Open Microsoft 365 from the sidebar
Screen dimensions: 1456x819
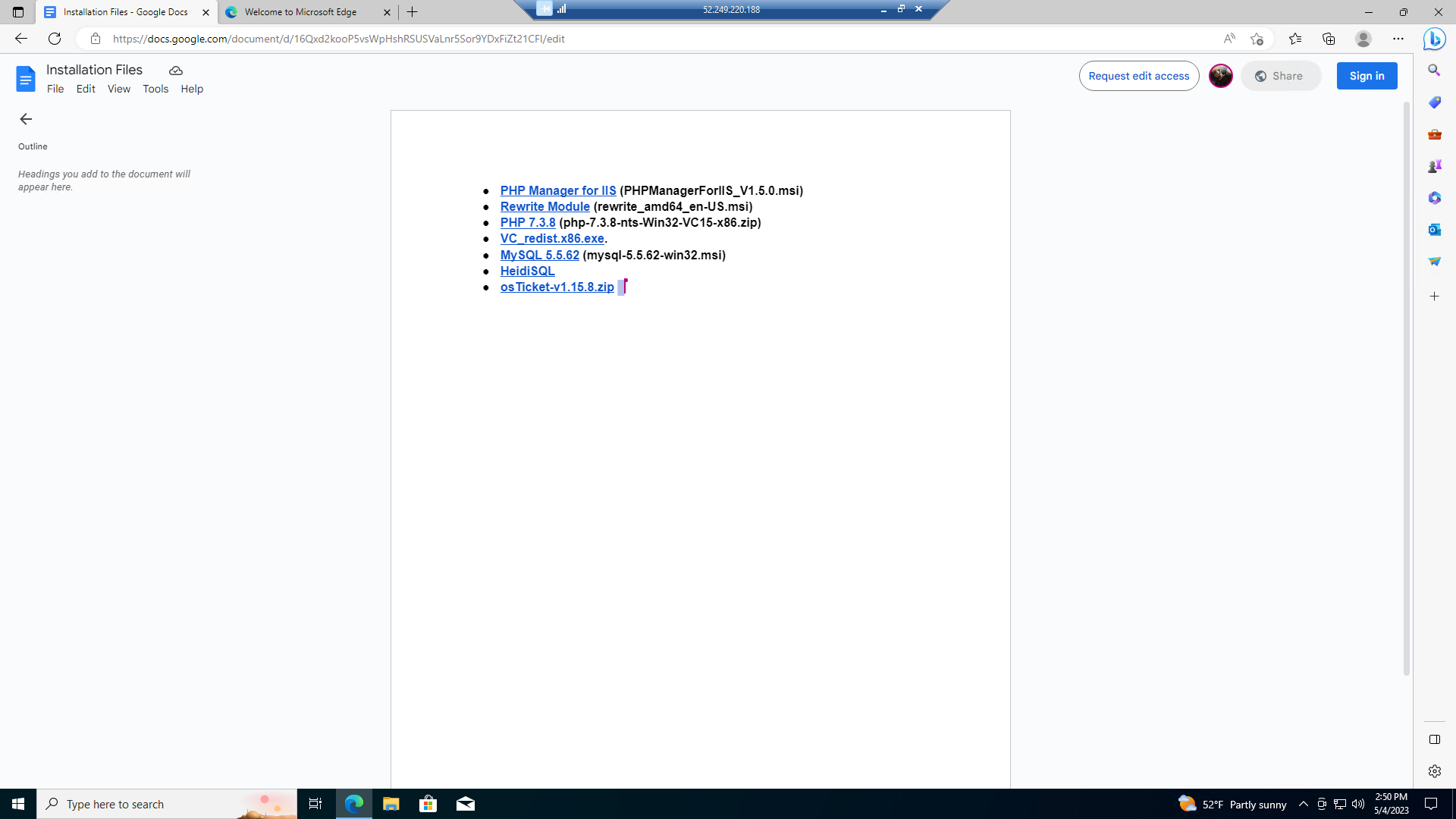coord(1435,198)
